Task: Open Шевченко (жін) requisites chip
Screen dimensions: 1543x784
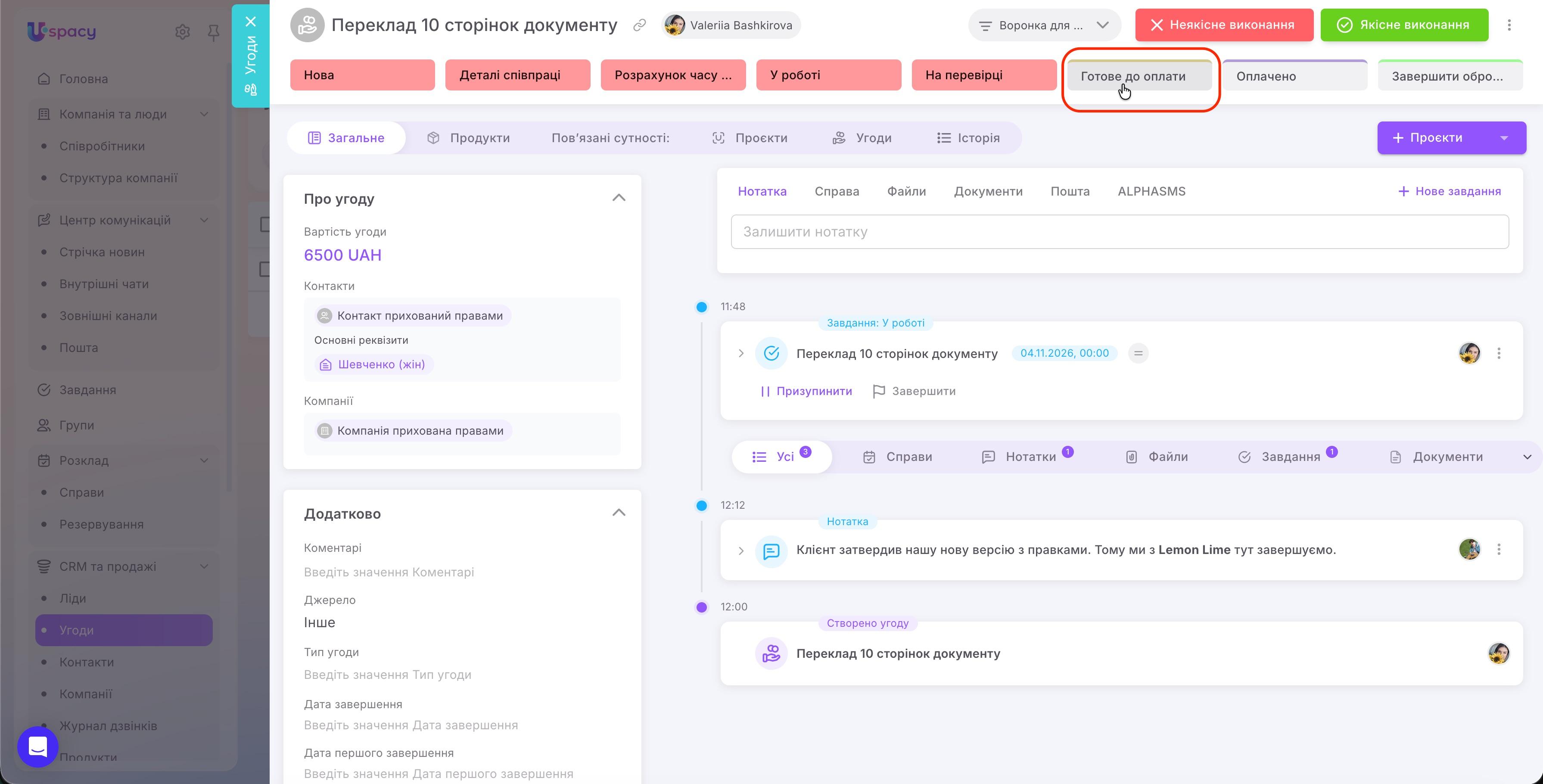Action: 374,365
